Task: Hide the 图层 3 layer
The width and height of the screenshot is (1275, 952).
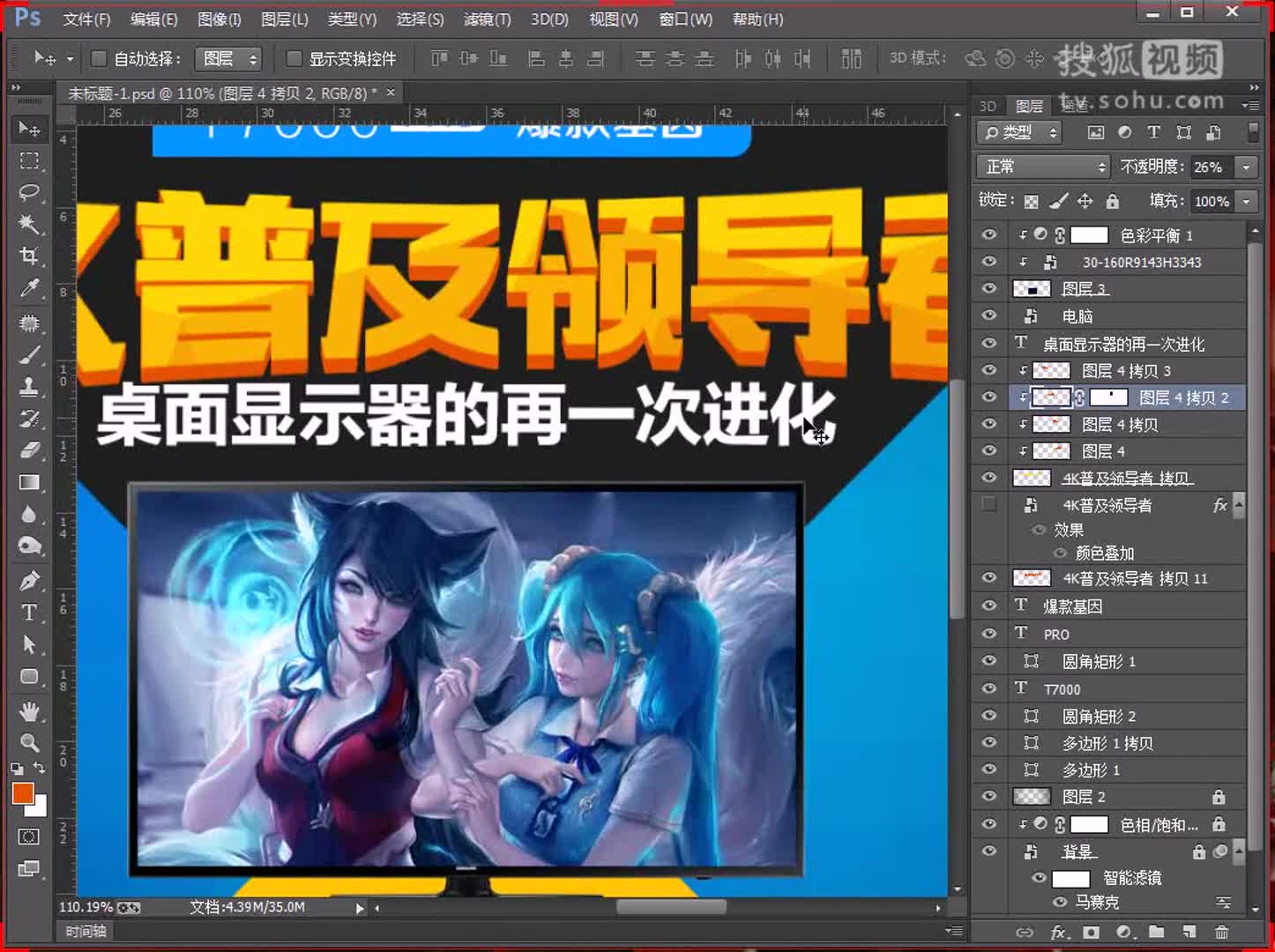Action: point(988,288)
